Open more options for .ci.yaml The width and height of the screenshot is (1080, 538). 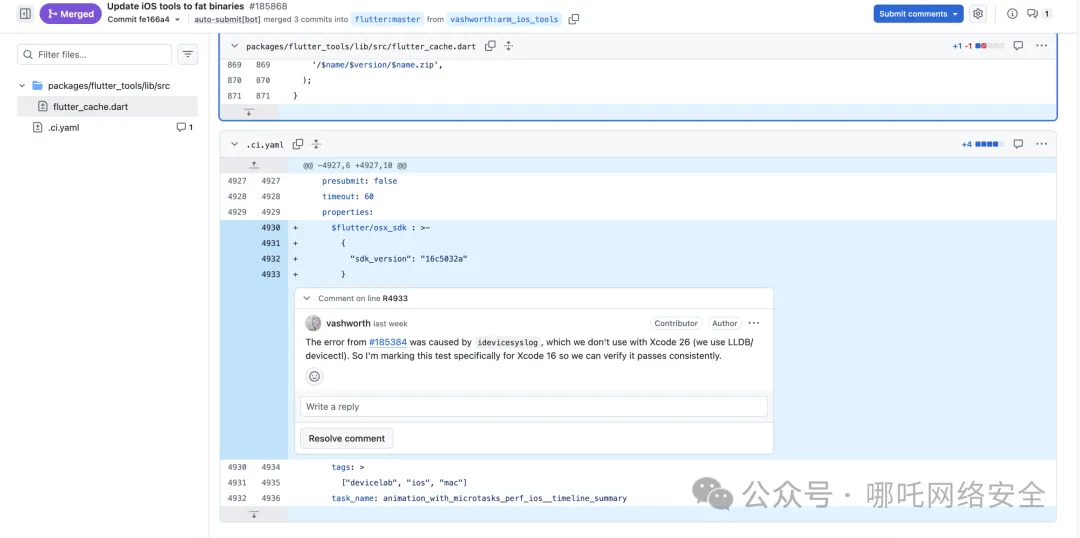(1041, 145)
